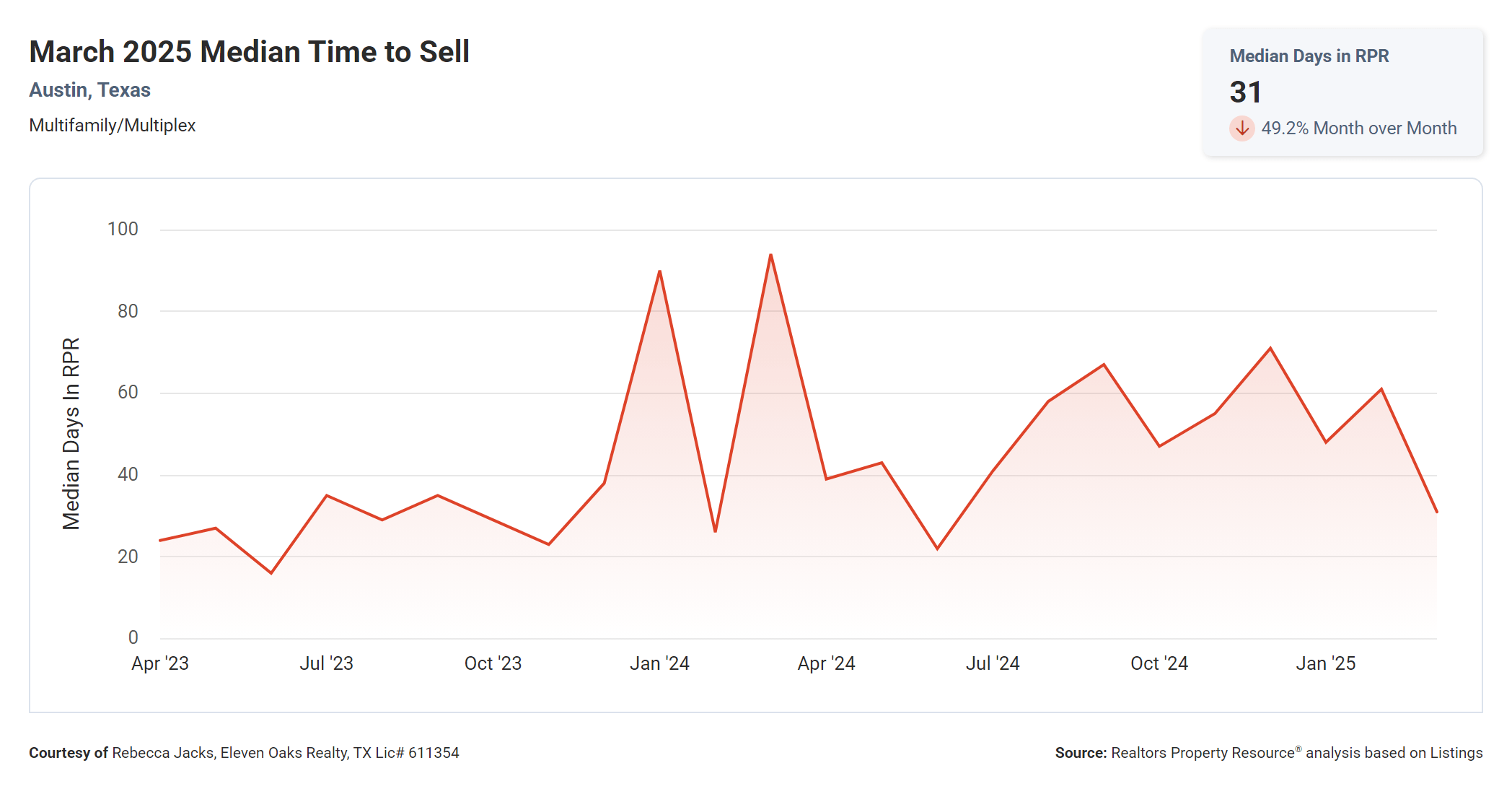
Task: Click the 49.2% Month over Month text
Action: [1358, 128]
